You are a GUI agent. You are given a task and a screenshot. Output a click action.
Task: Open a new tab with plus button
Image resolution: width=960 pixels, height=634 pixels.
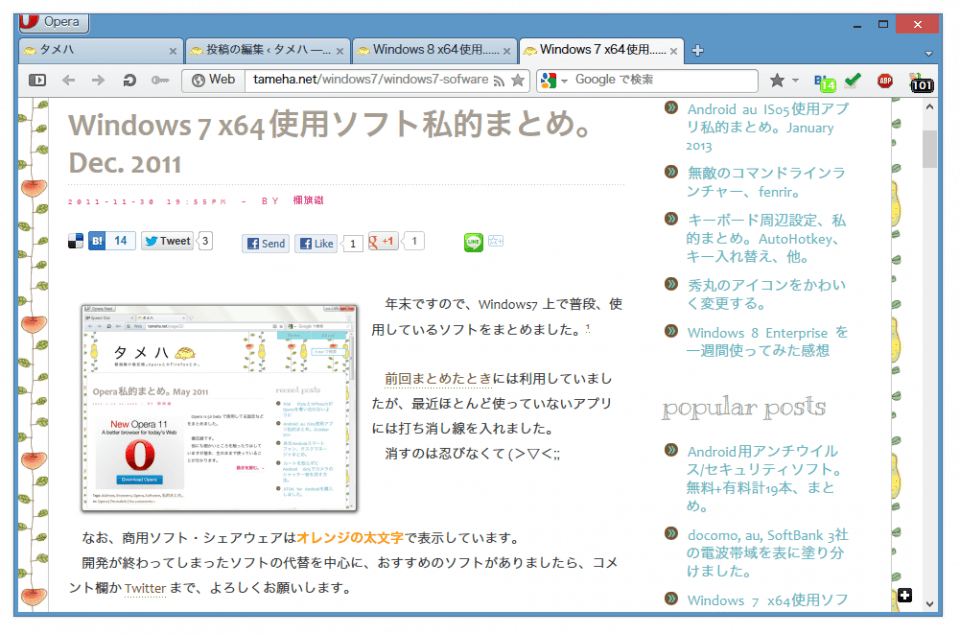697,51
